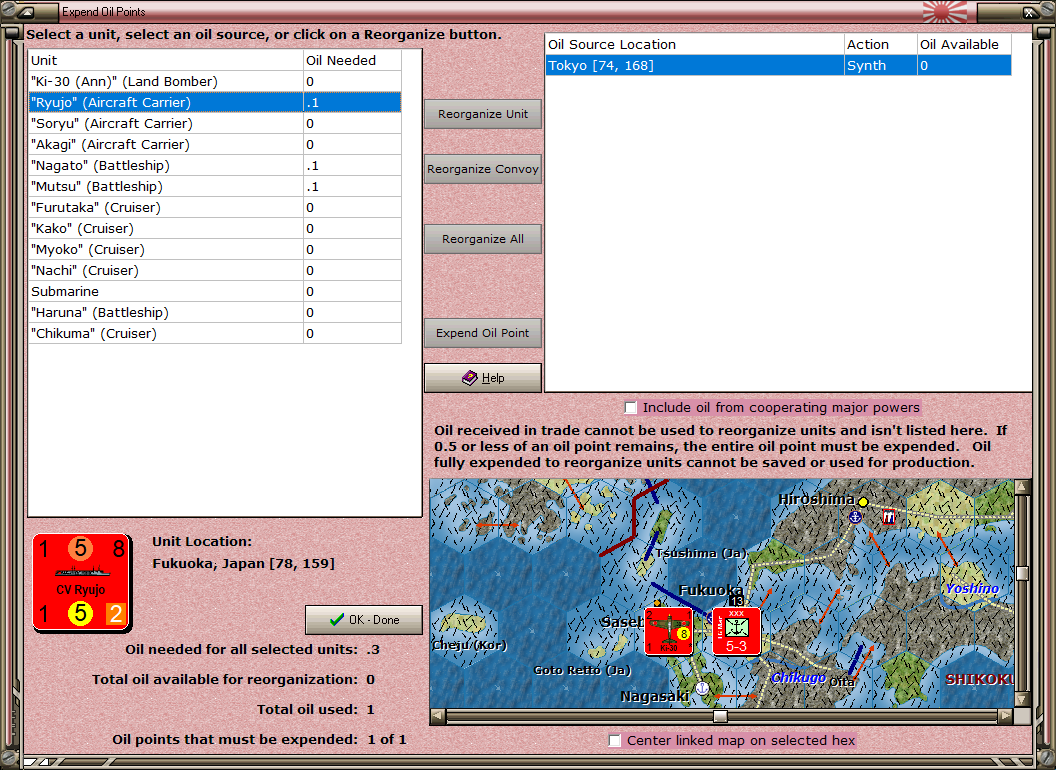Select "Nagato" (Battleship) row

(215, 165)
